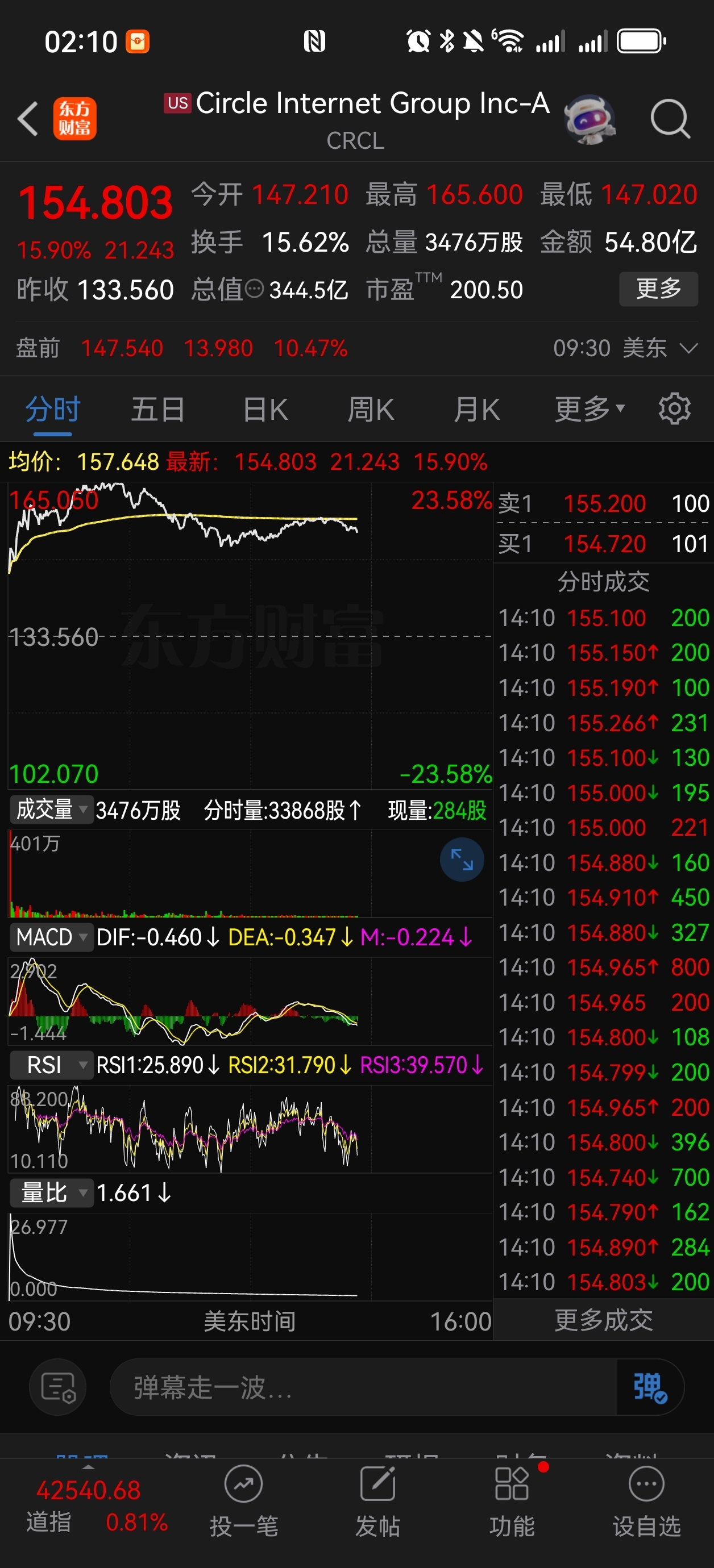Toggle the 弹 danmaku switch

click(x=649, y=1387)
